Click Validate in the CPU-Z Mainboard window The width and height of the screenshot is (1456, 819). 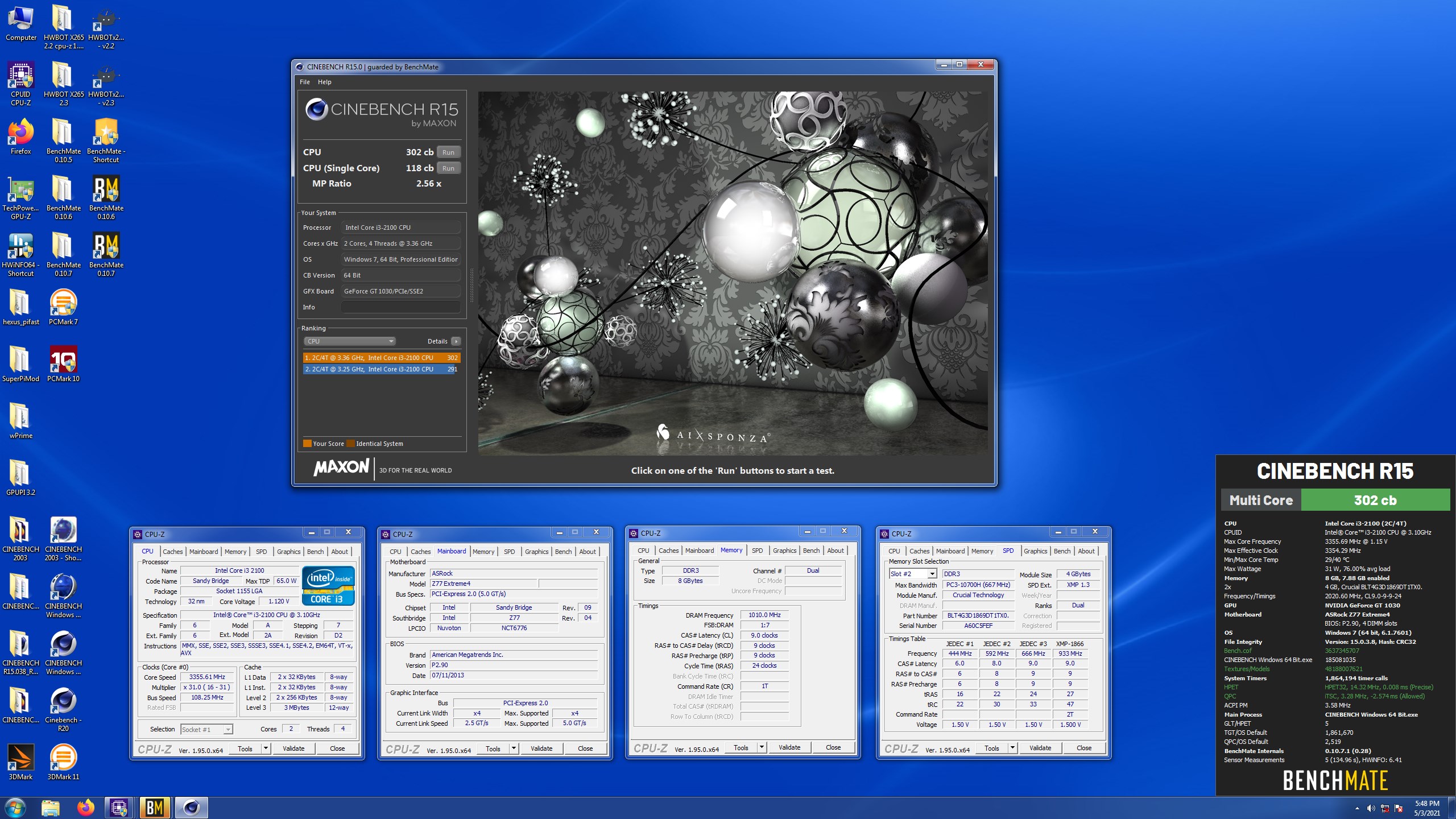coord(541,748)
